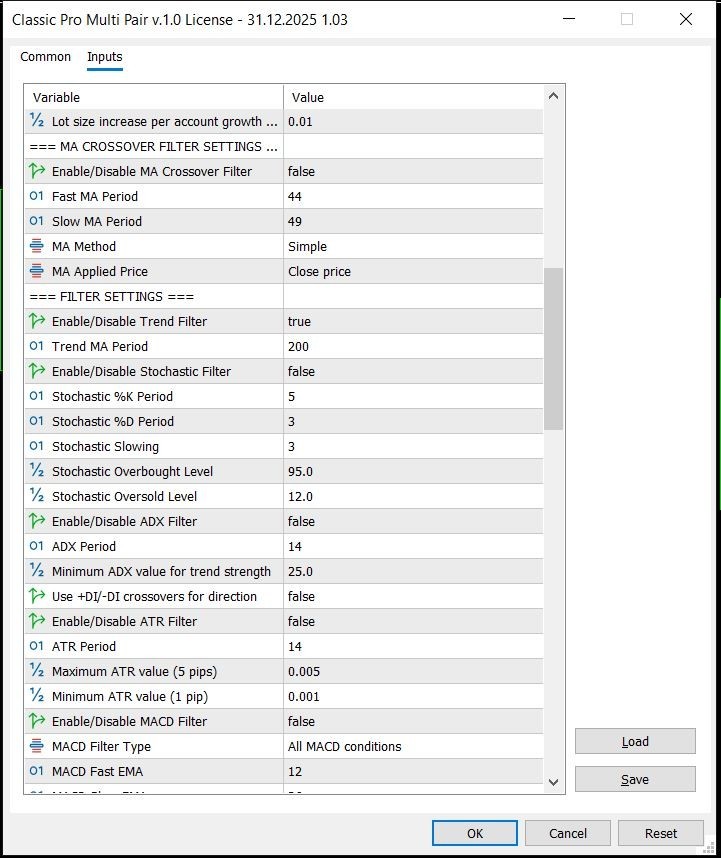
Task: Click the enum icon beside MA Applied Price
Action: (37, 271)
